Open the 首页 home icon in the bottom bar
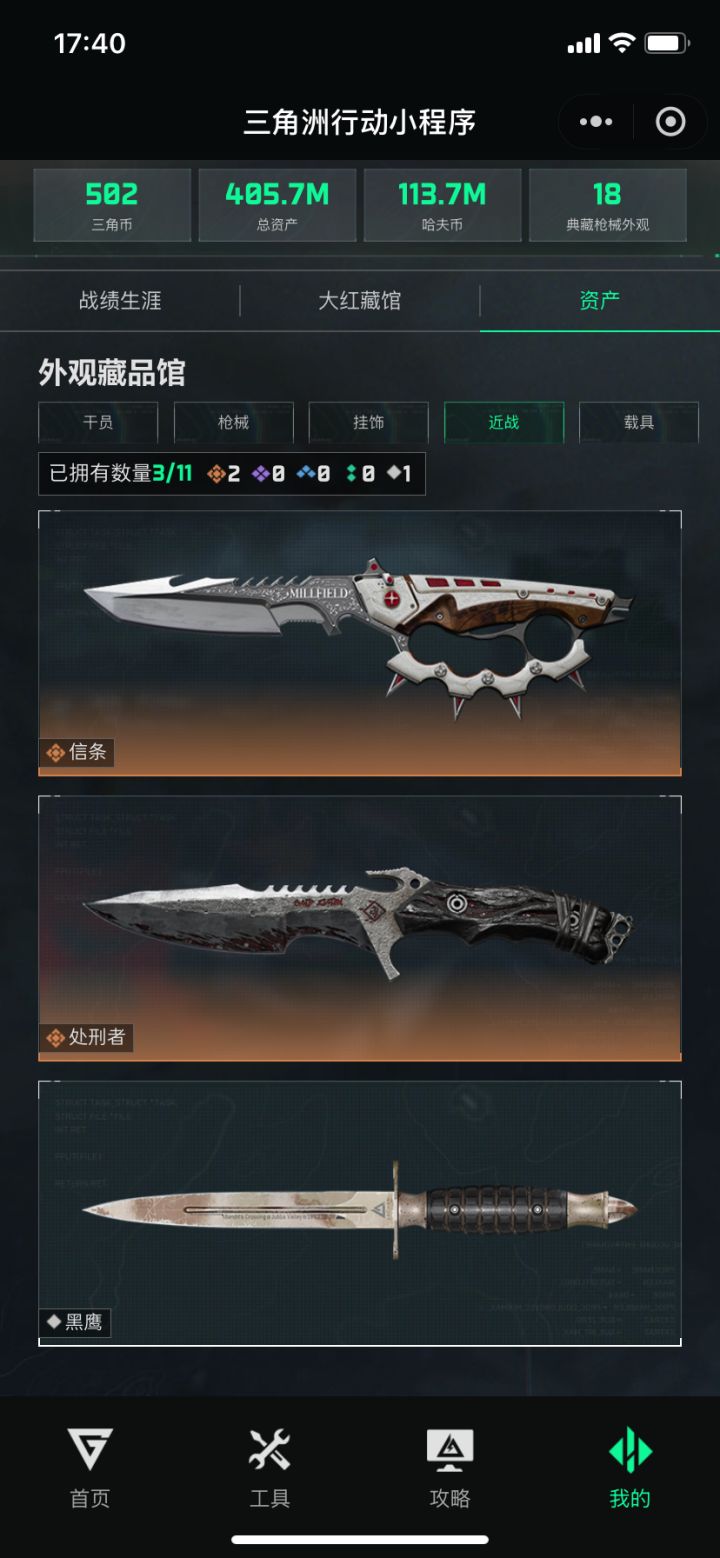The width and height of the screenshot is (720, 1558). (90, 1449)
